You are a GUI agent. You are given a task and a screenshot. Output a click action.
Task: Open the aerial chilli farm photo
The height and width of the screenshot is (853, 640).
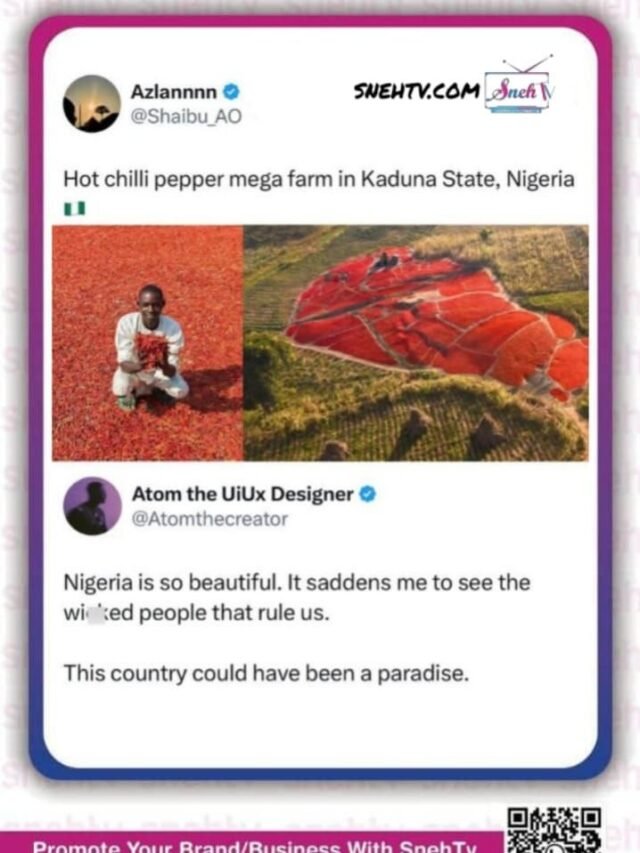pos(416,343)
